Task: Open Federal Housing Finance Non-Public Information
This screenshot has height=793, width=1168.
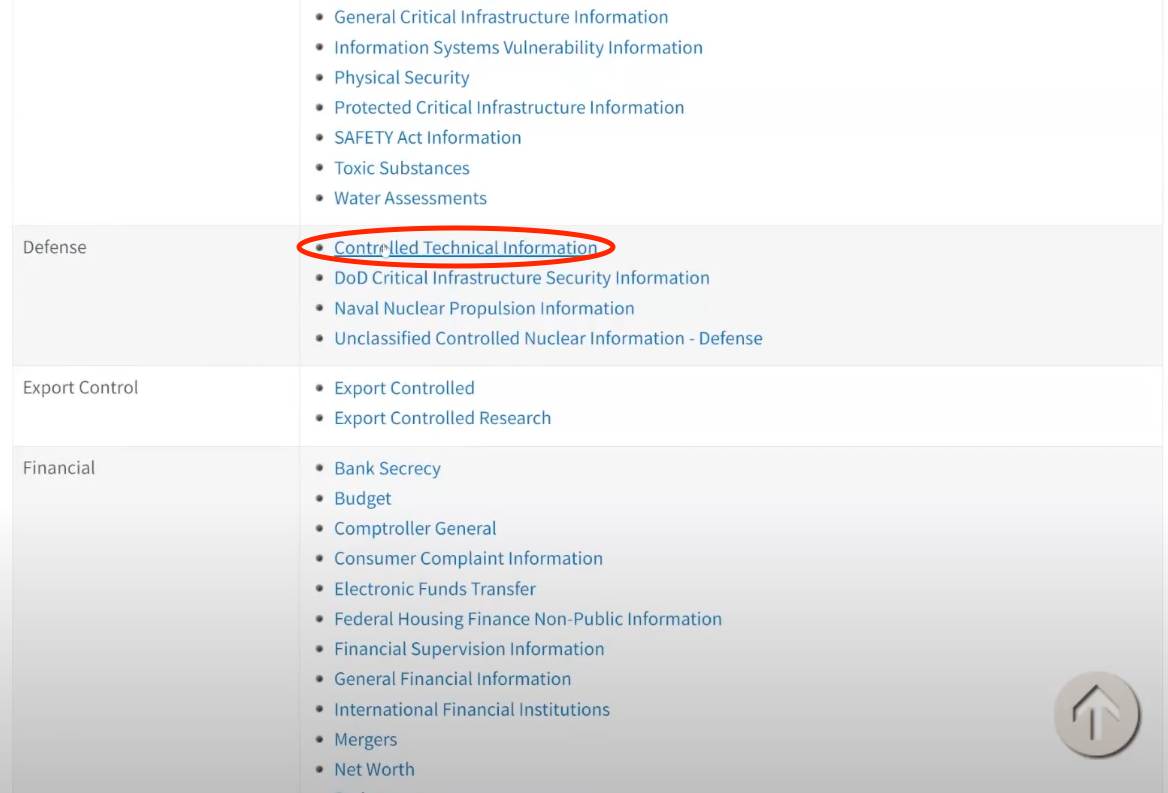Action: pyautogui.click(x=528, y=619)
